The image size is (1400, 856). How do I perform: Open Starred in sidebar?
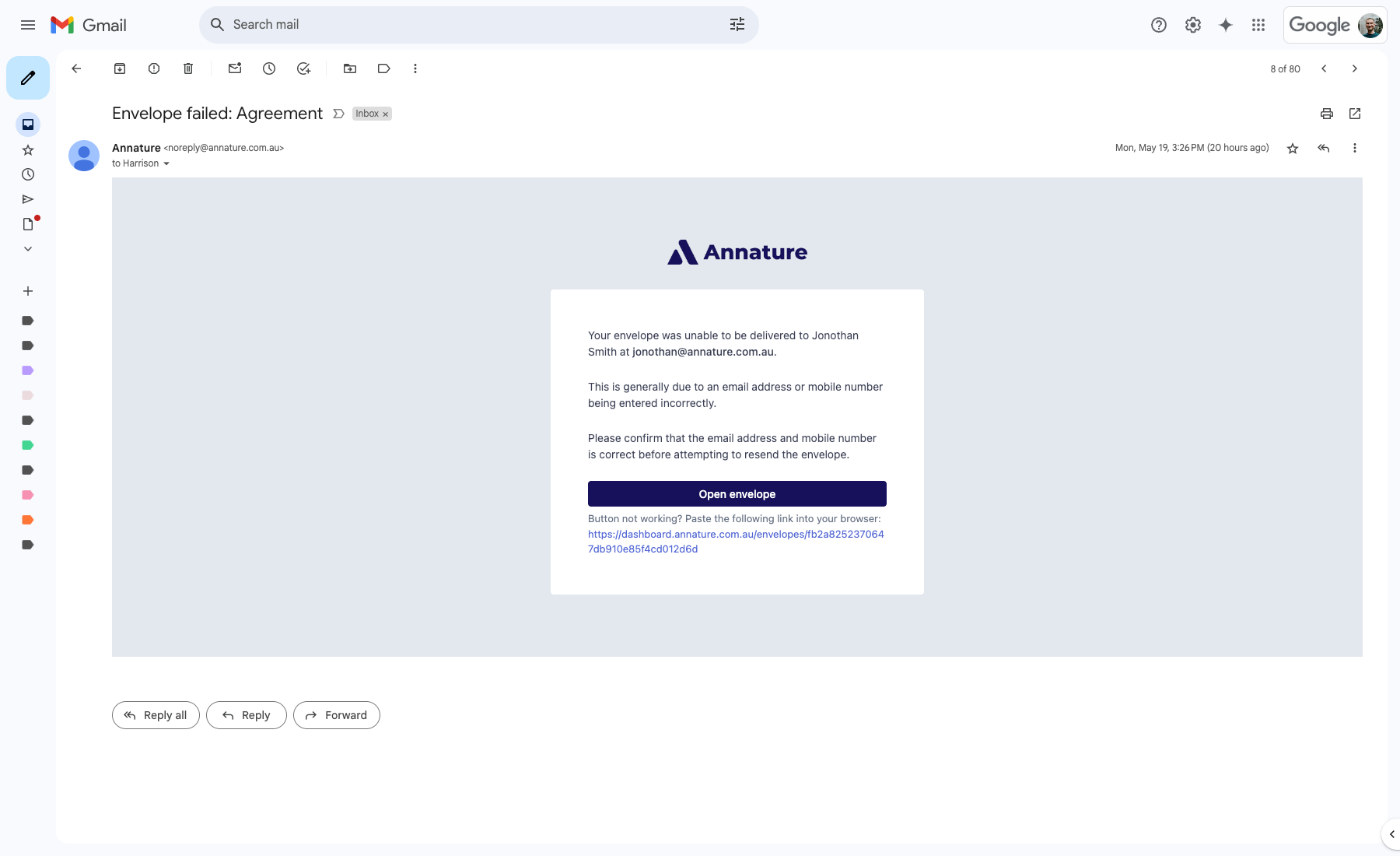(x=28, y=149)
